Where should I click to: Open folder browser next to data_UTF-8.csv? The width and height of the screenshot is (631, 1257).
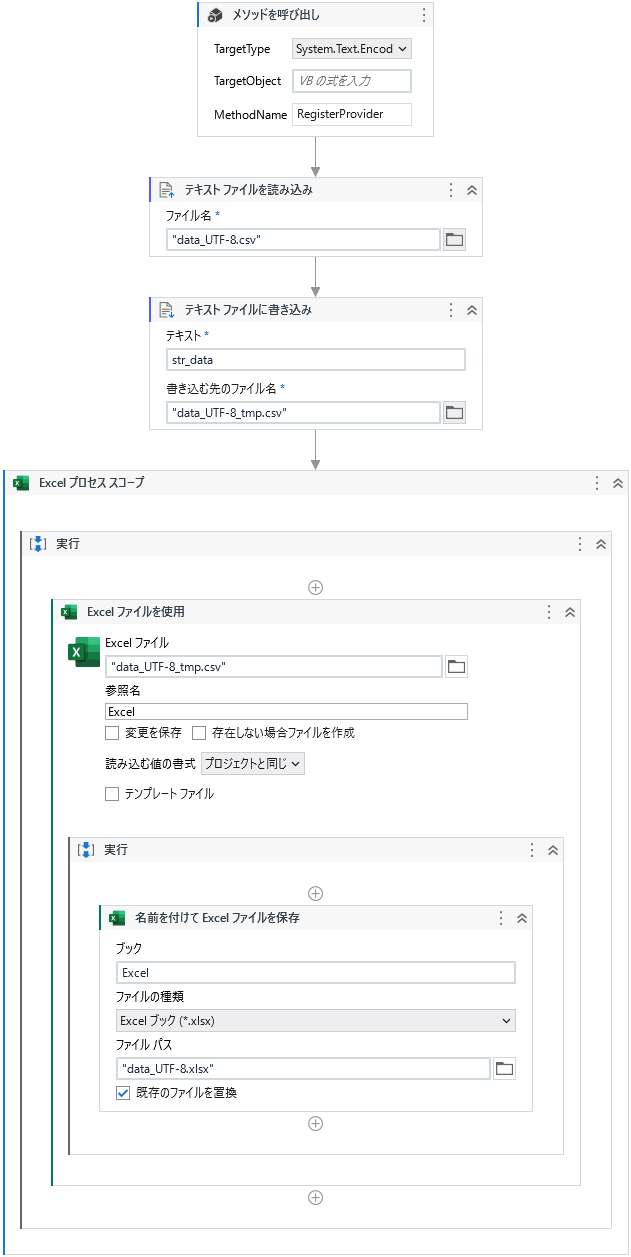tap(457, 239)
